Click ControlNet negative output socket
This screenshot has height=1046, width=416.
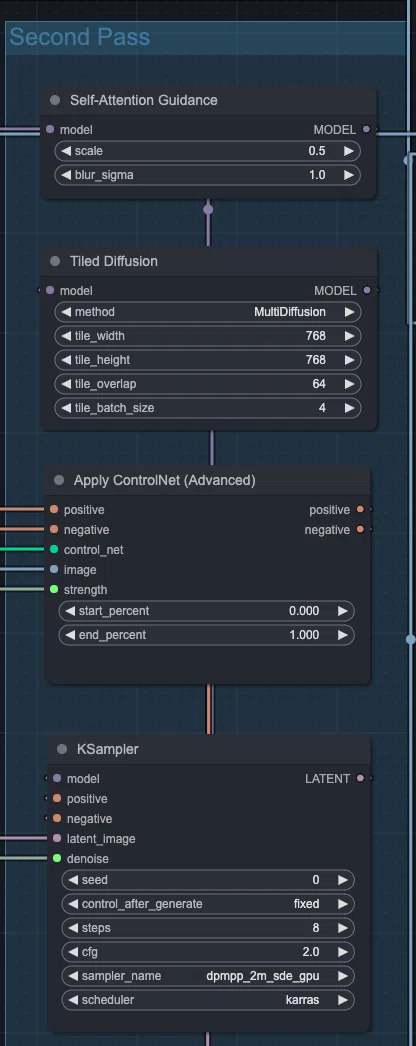coord(360,530)
